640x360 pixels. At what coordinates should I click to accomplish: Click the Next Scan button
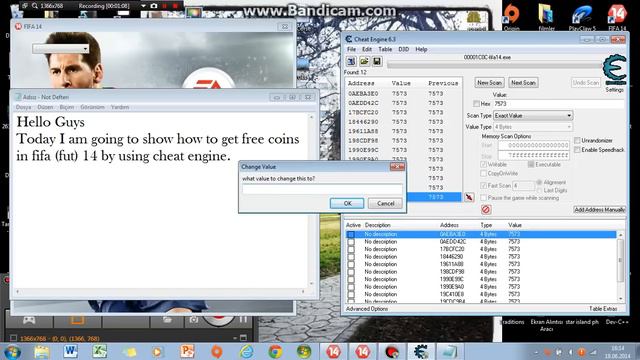(x=523, y=82)
